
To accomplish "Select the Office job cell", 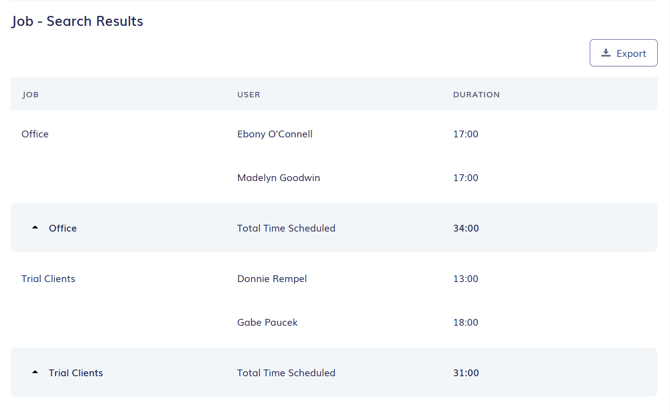I will pyautogui.click(x=35, y=134).
